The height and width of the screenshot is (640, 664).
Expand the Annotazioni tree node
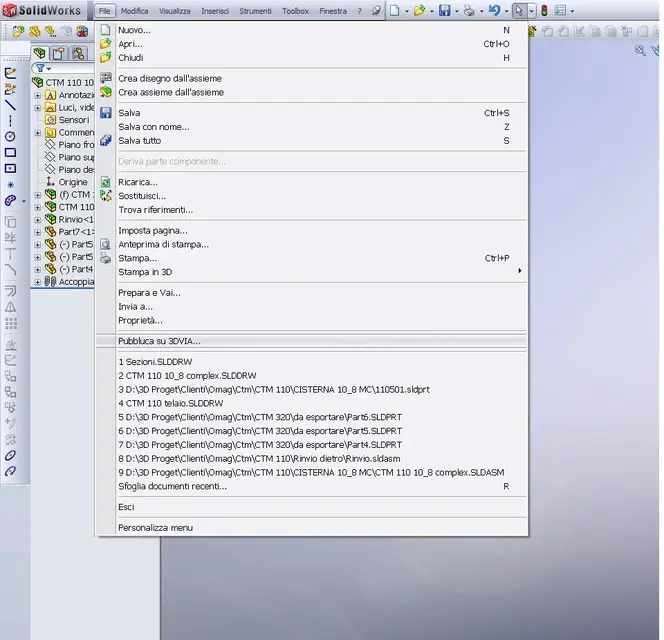point(38,96)
